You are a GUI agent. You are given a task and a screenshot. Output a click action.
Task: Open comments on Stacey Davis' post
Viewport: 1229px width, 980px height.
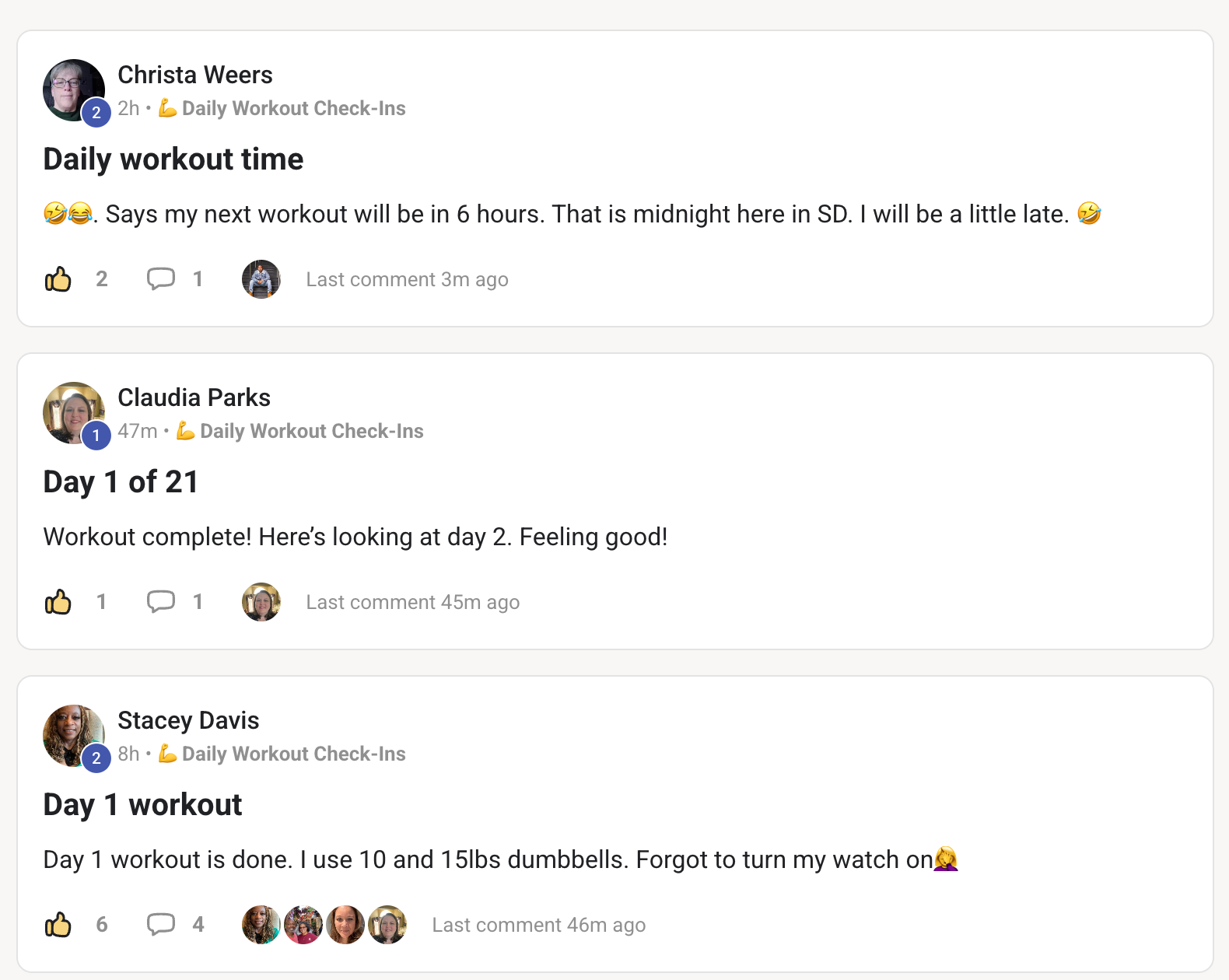point(161,925)
